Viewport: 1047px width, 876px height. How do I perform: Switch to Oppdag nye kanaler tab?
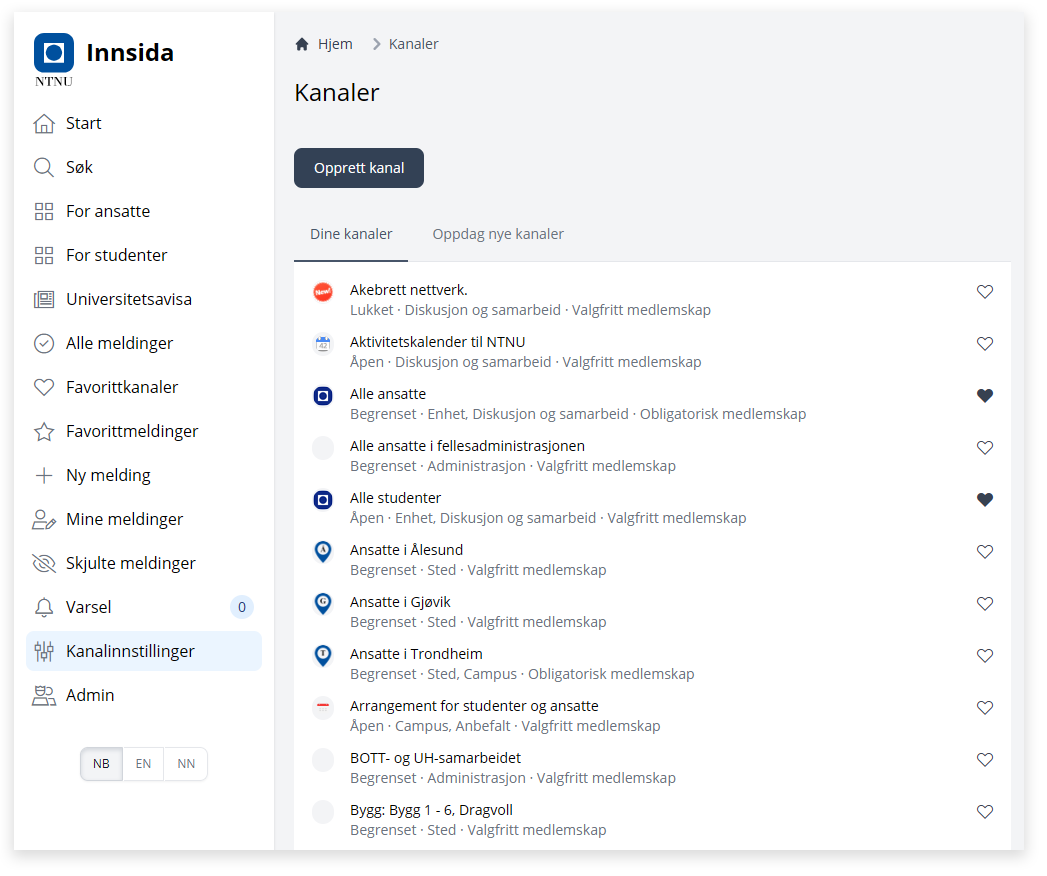click(498, 234)
